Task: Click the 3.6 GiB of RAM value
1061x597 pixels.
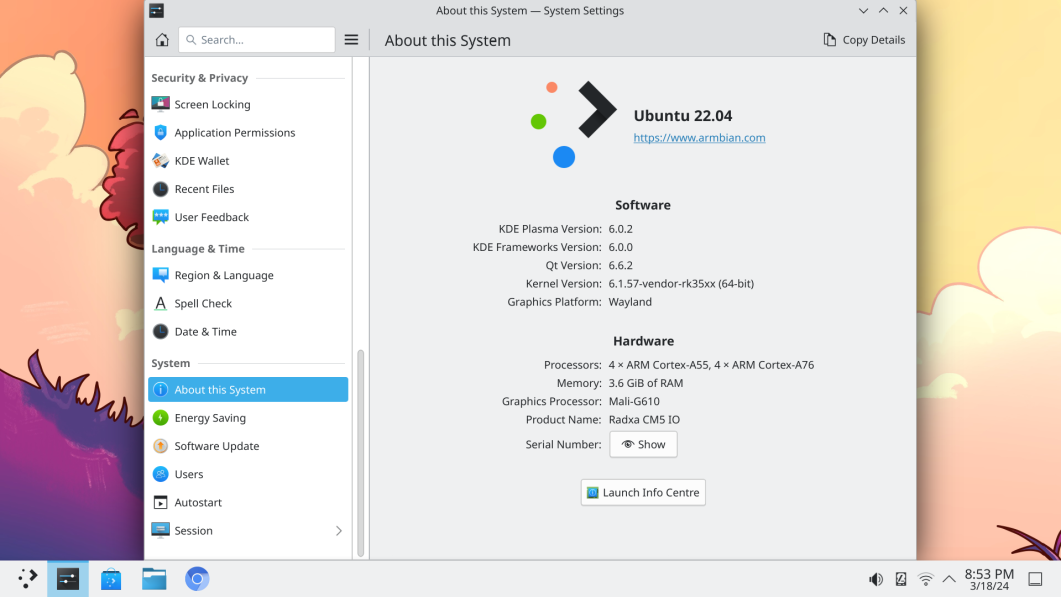Action: (x=646, y=383)
